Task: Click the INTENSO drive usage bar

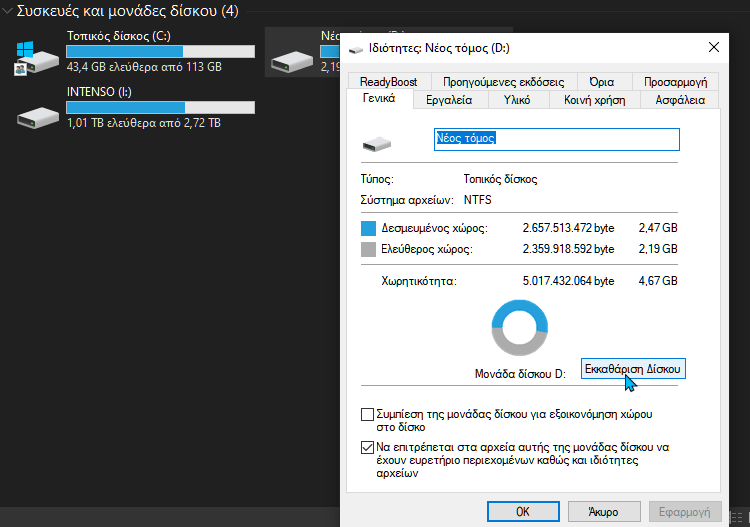Action: [x=160, y=107]
